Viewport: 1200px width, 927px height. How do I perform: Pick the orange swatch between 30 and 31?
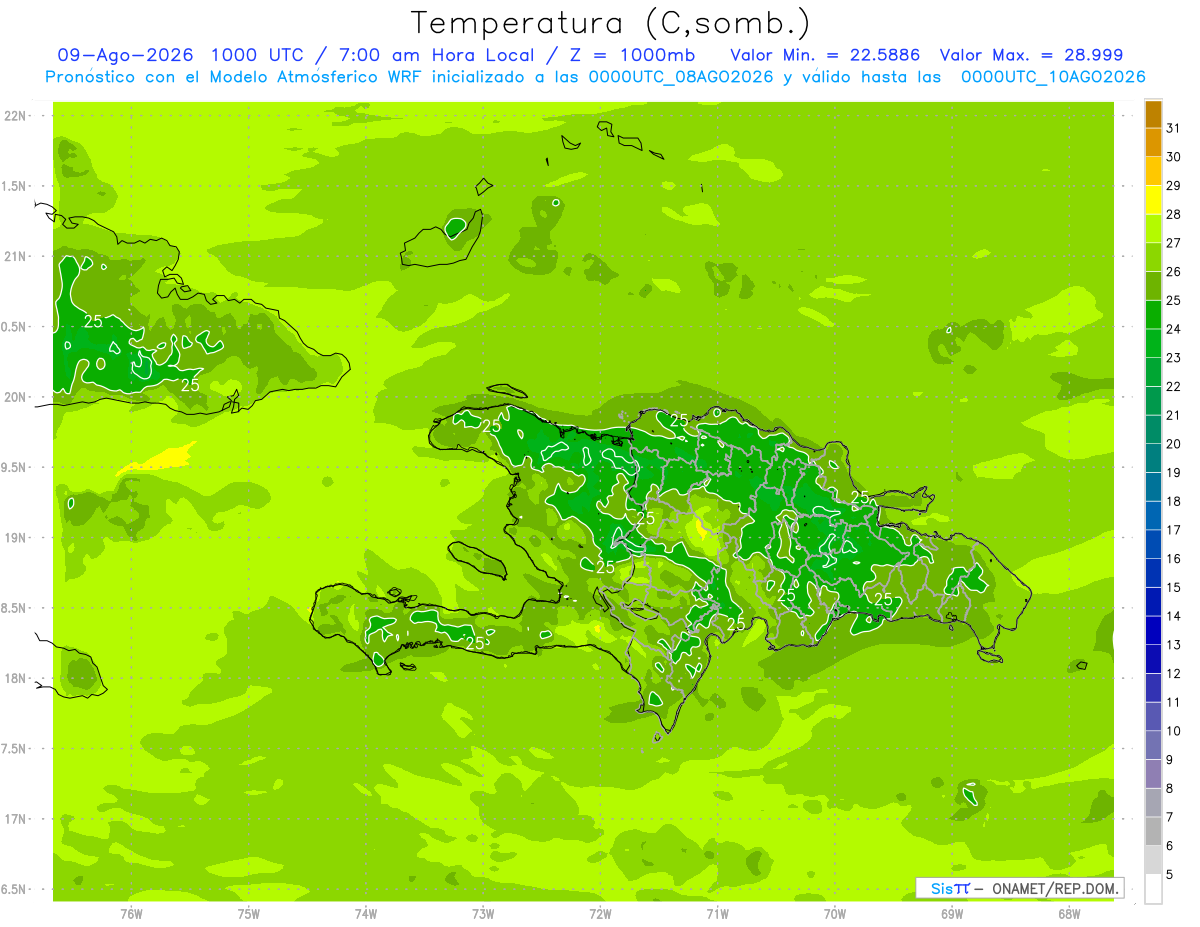[x=1154, y=142]
